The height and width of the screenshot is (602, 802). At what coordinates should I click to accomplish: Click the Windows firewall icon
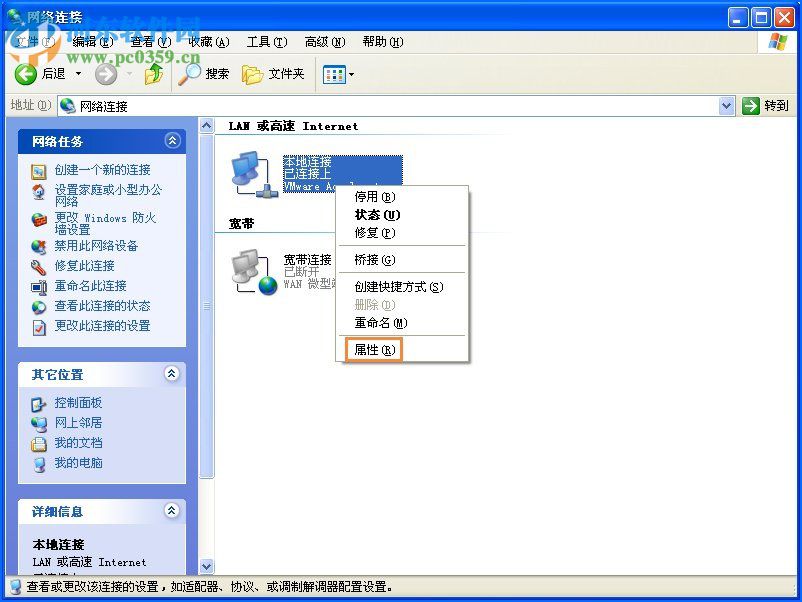pyautogui.click(x=38, y=220)
